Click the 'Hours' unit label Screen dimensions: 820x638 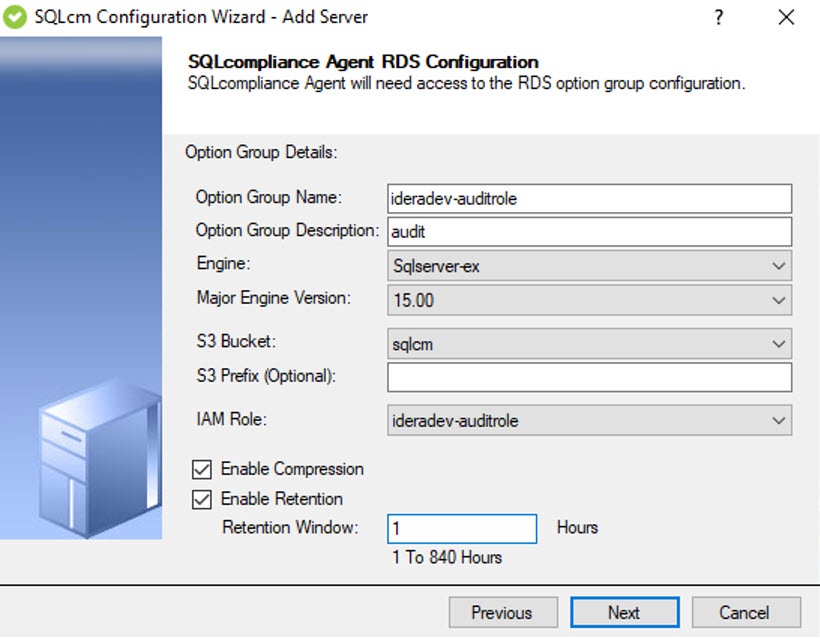[577, 527]
